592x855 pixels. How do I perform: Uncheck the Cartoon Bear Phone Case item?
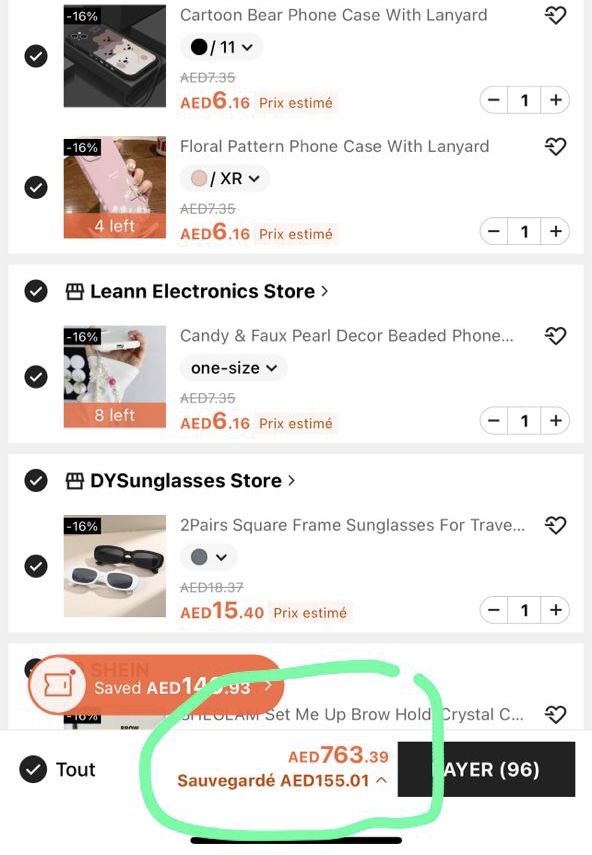pos(36,56)
